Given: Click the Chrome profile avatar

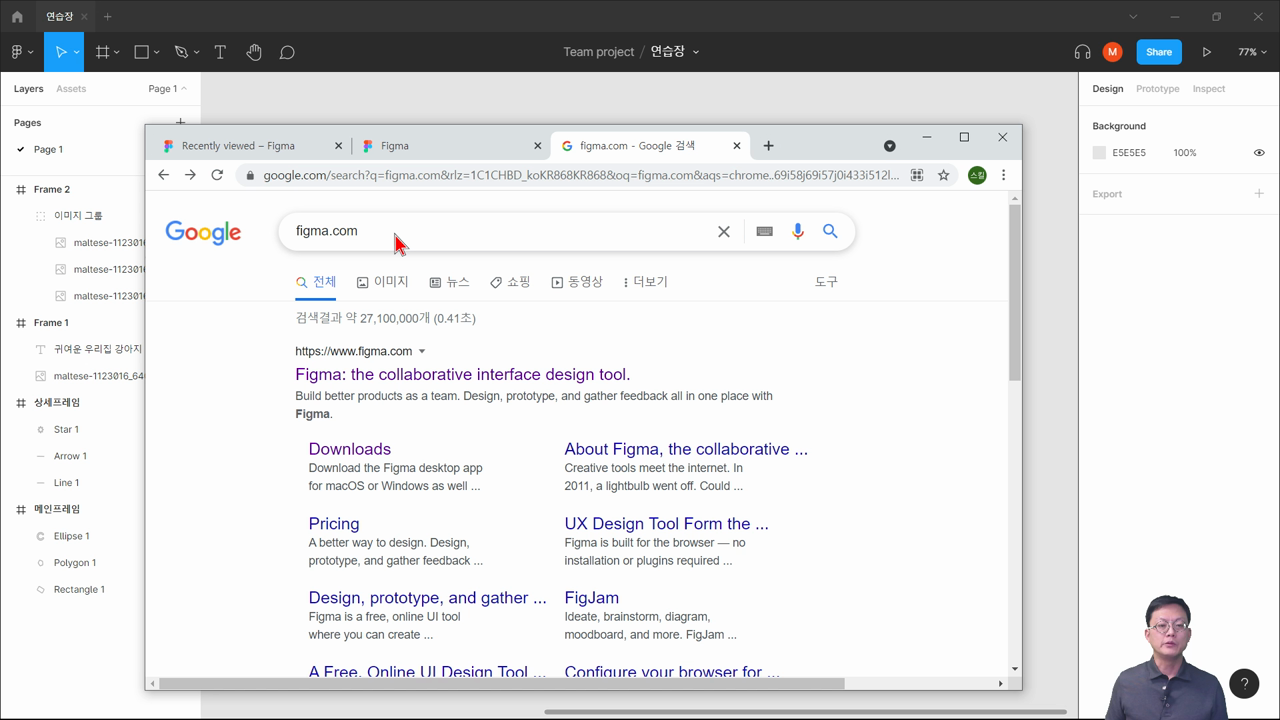Looking at the screenshot, I should tap(977, 175).
